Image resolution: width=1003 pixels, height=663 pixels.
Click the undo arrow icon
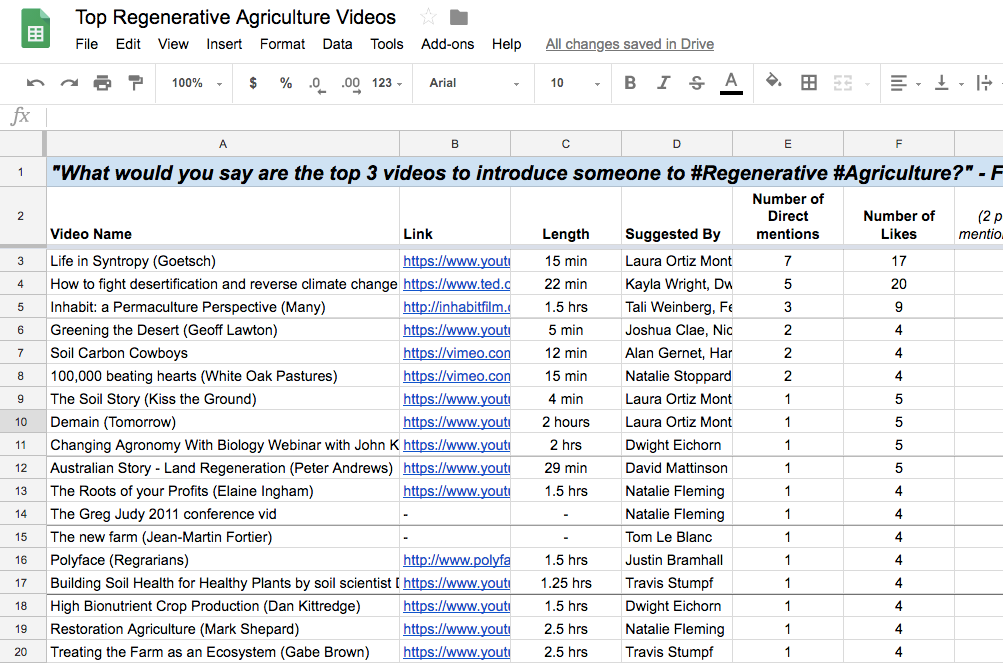coord(36,83)
